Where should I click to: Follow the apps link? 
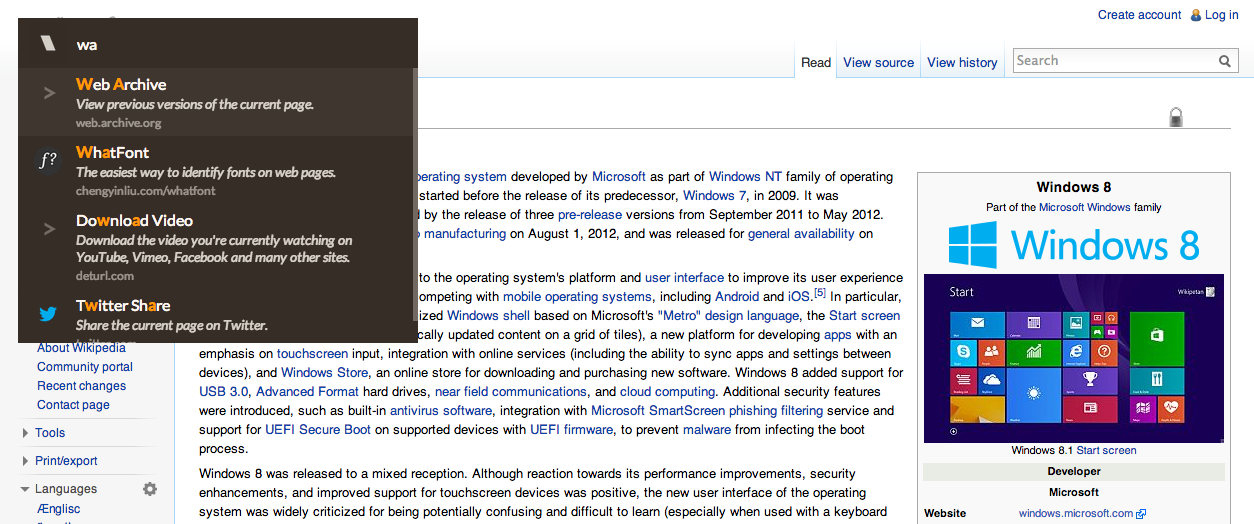tap(838, 335)
